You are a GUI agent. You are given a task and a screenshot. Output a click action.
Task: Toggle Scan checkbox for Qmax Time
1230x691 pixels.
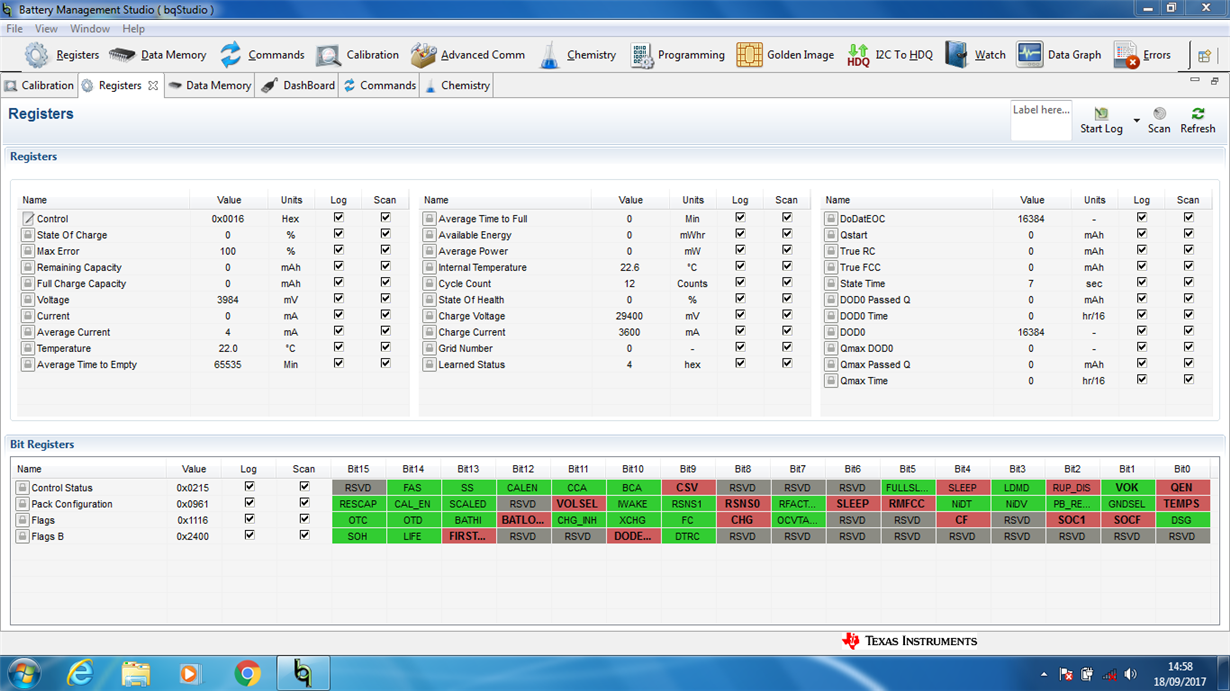(1188, 379)
